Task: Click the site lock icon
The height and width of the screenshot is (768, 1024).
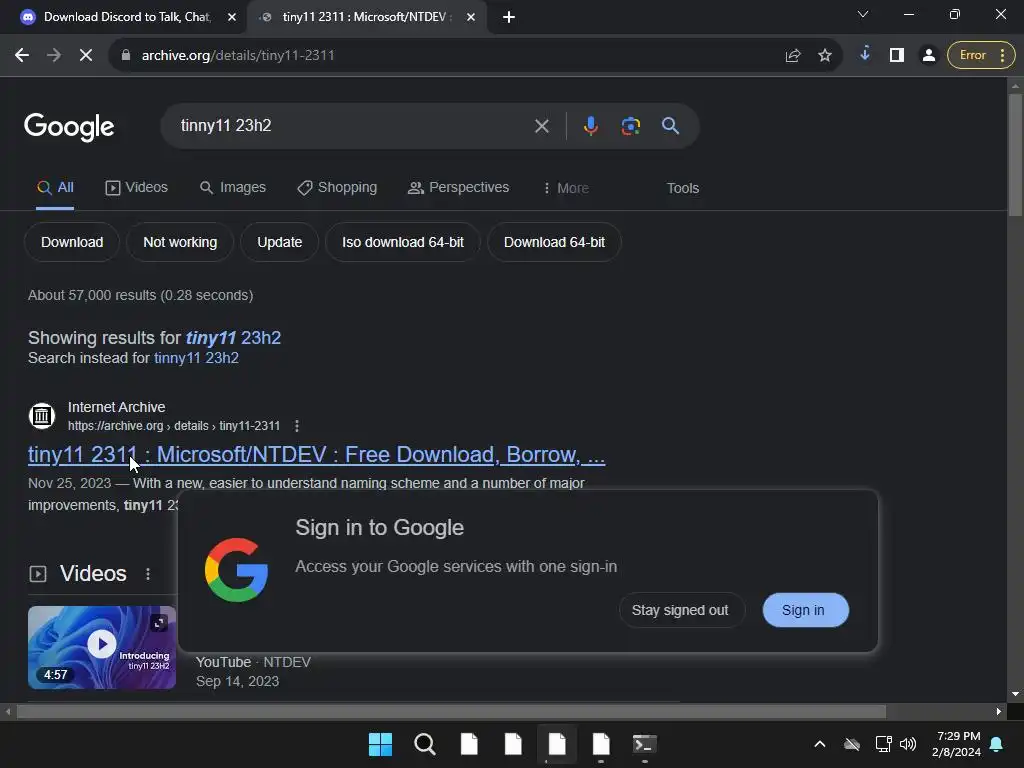Action: 126,56
